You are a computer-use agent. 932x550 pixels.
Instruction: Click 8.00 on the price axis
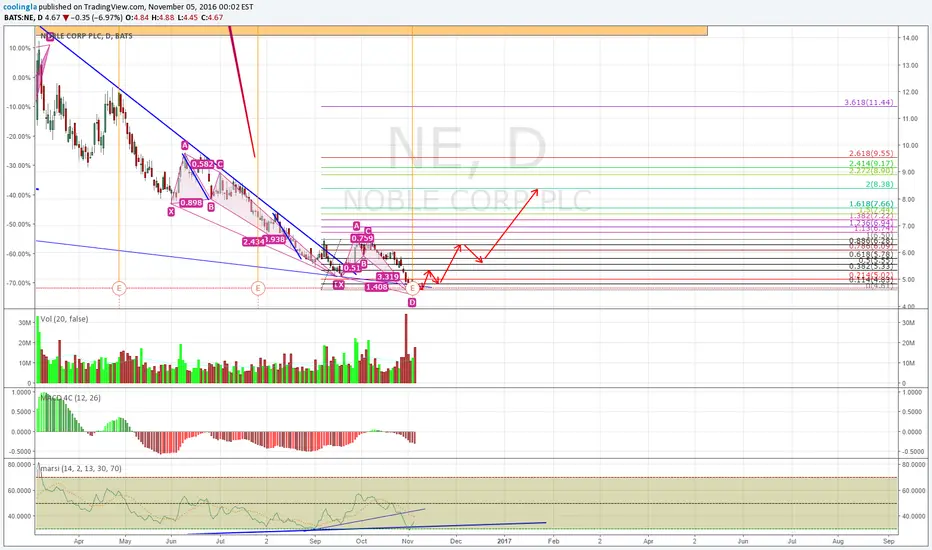tap(910, 199)
